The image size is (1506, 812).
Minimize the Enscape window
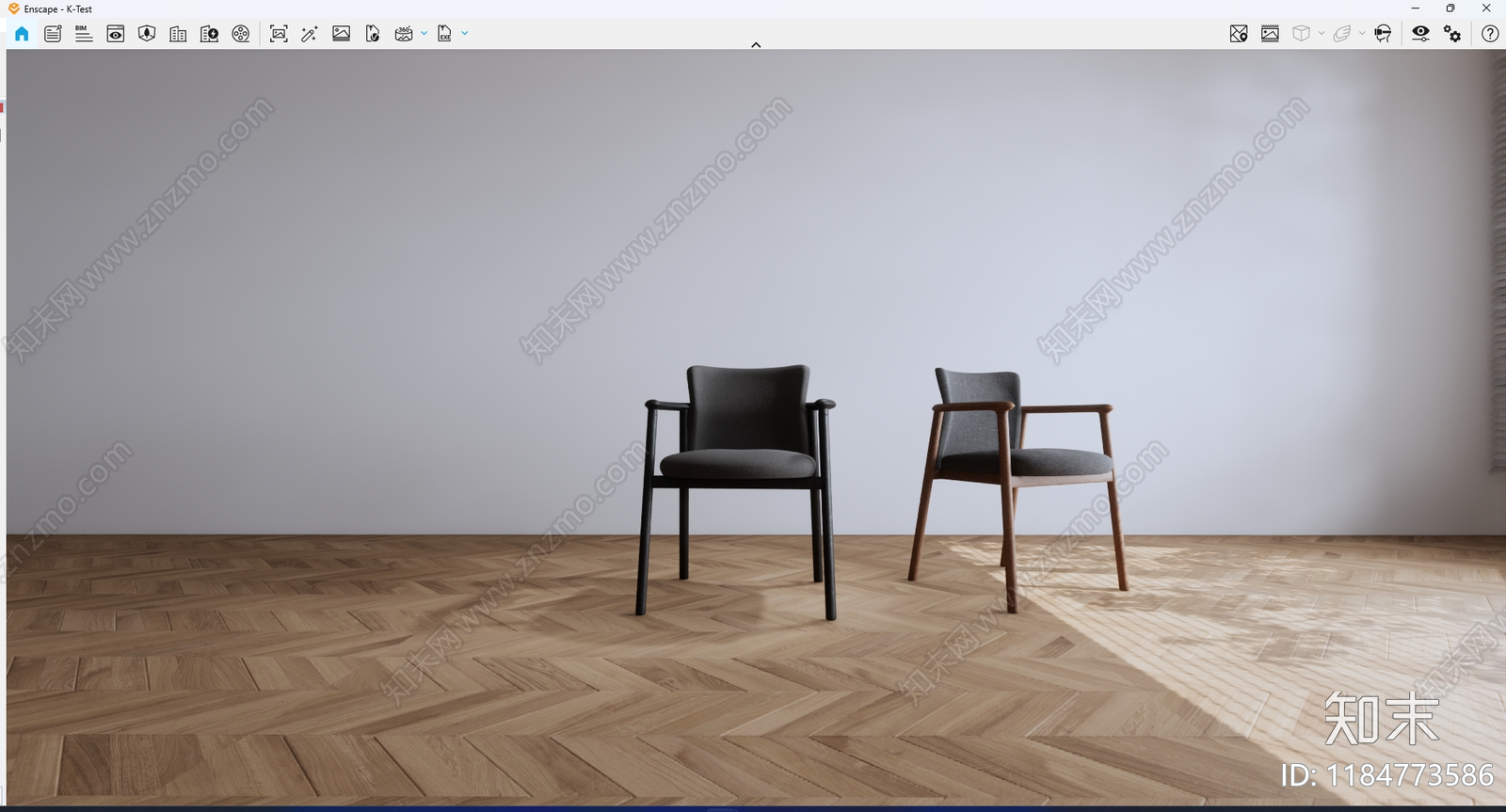[1415, 8]
